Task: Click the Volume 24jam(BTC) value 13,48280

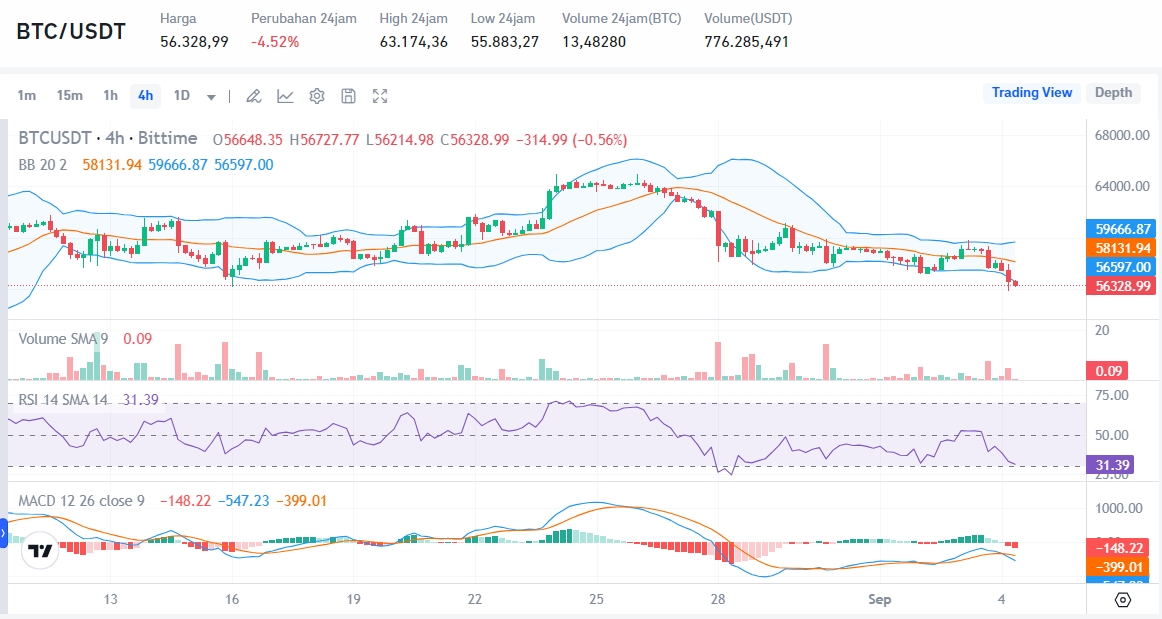Action: [x=594, y=42]
